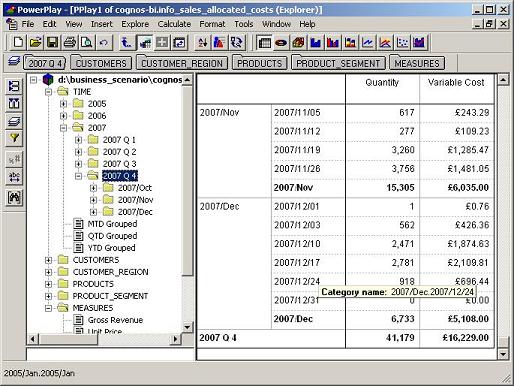The height and width of the screenshot is (386, 514).
Task: Select the single line chart display icon
Action: 368,42
